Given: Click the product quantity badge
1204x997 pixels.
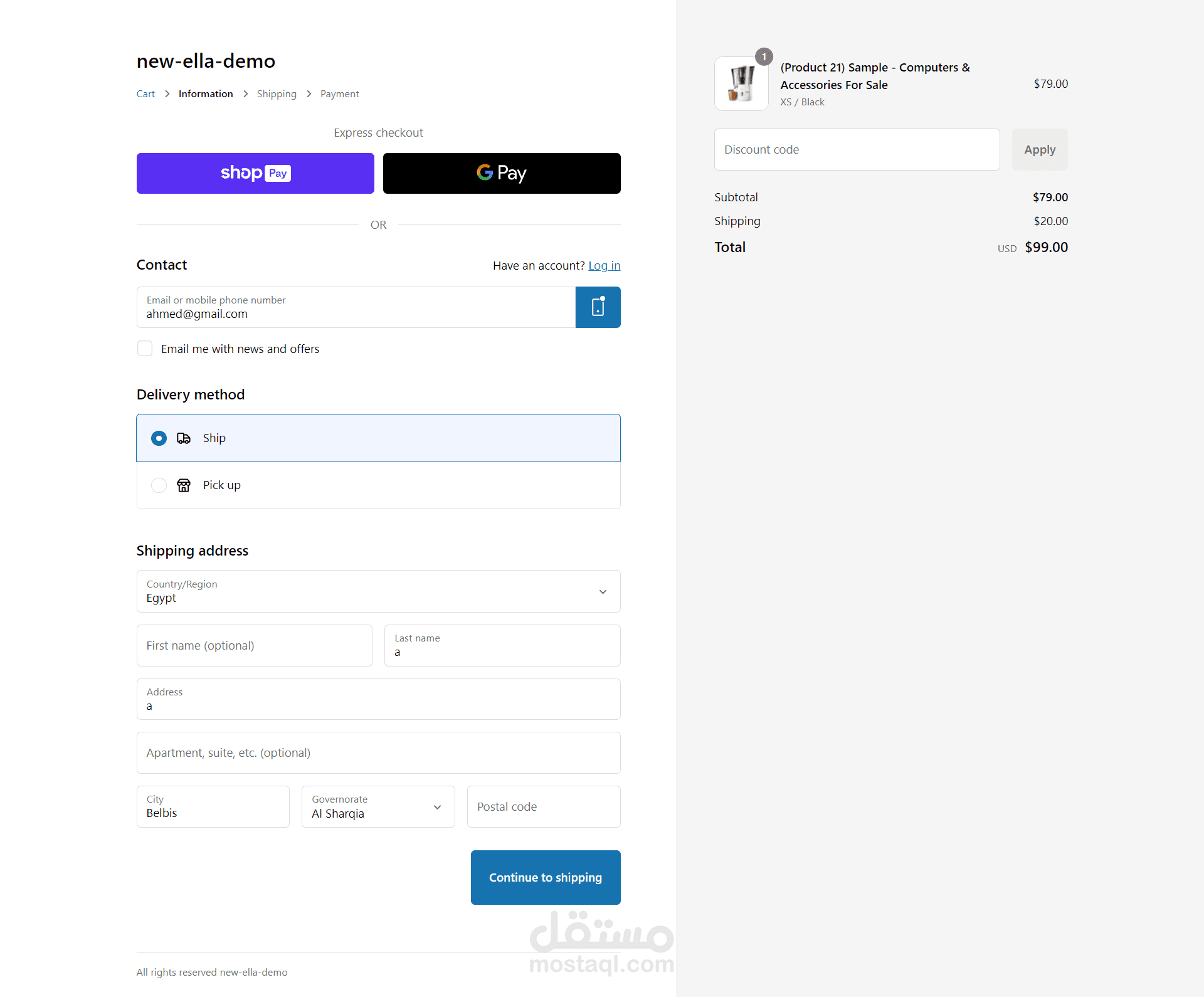Looking at the screenshot, I should point(764,56).
